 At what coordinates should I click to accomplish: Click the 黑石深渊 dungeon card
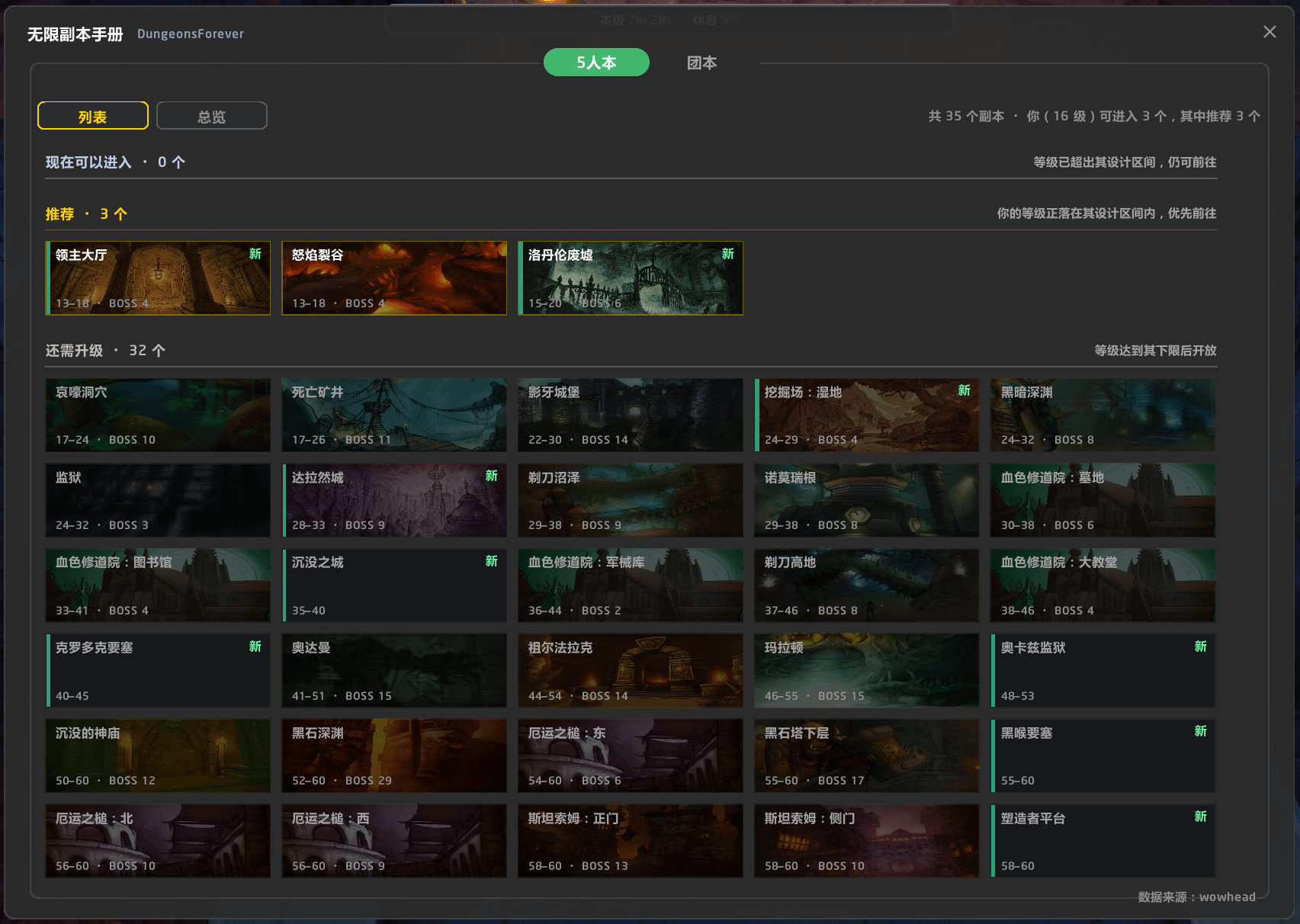[x=394, y=756]
